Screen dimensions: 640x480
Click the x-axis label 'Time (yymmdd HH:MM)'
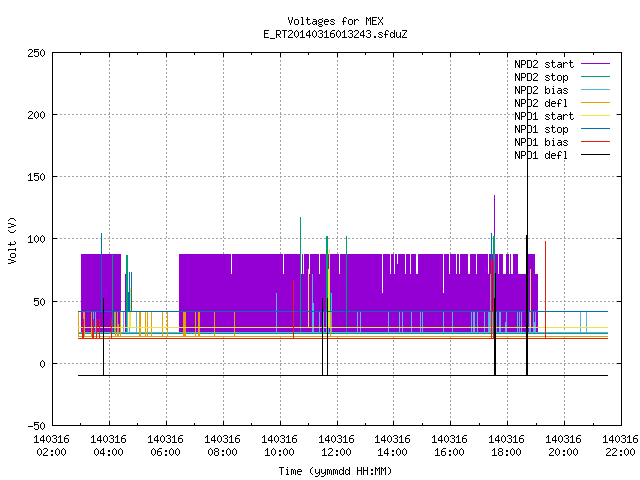click(x=335, y=471)
